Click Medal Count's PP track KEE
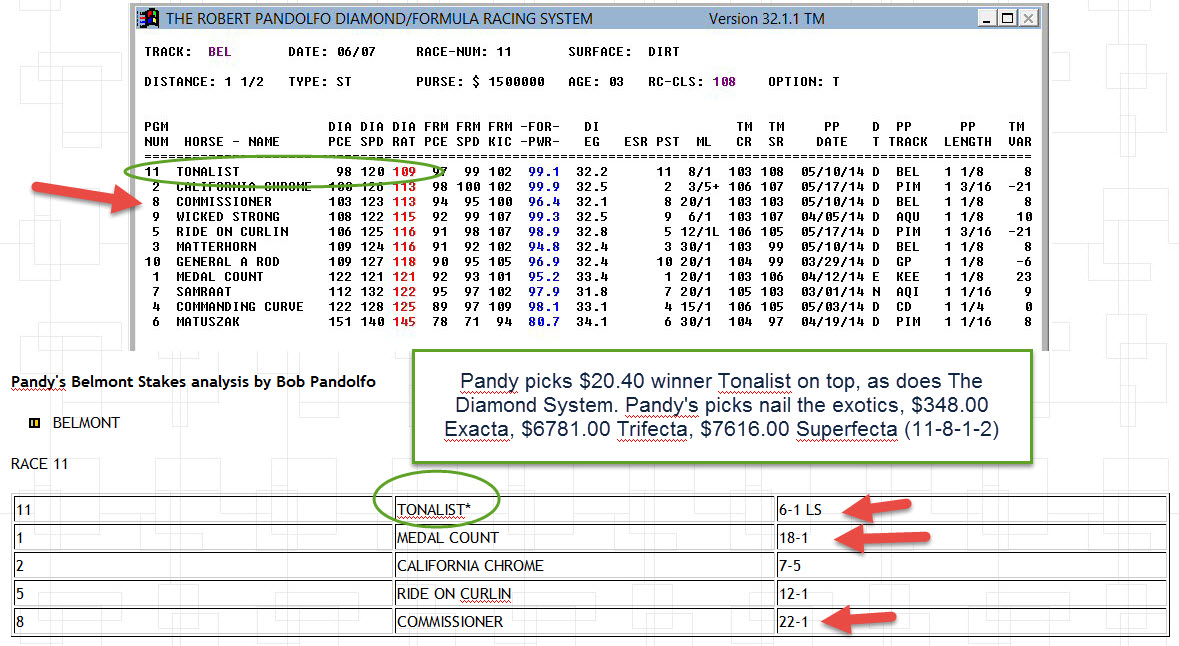Screen dimensions: 1179x646 [908, 277]
